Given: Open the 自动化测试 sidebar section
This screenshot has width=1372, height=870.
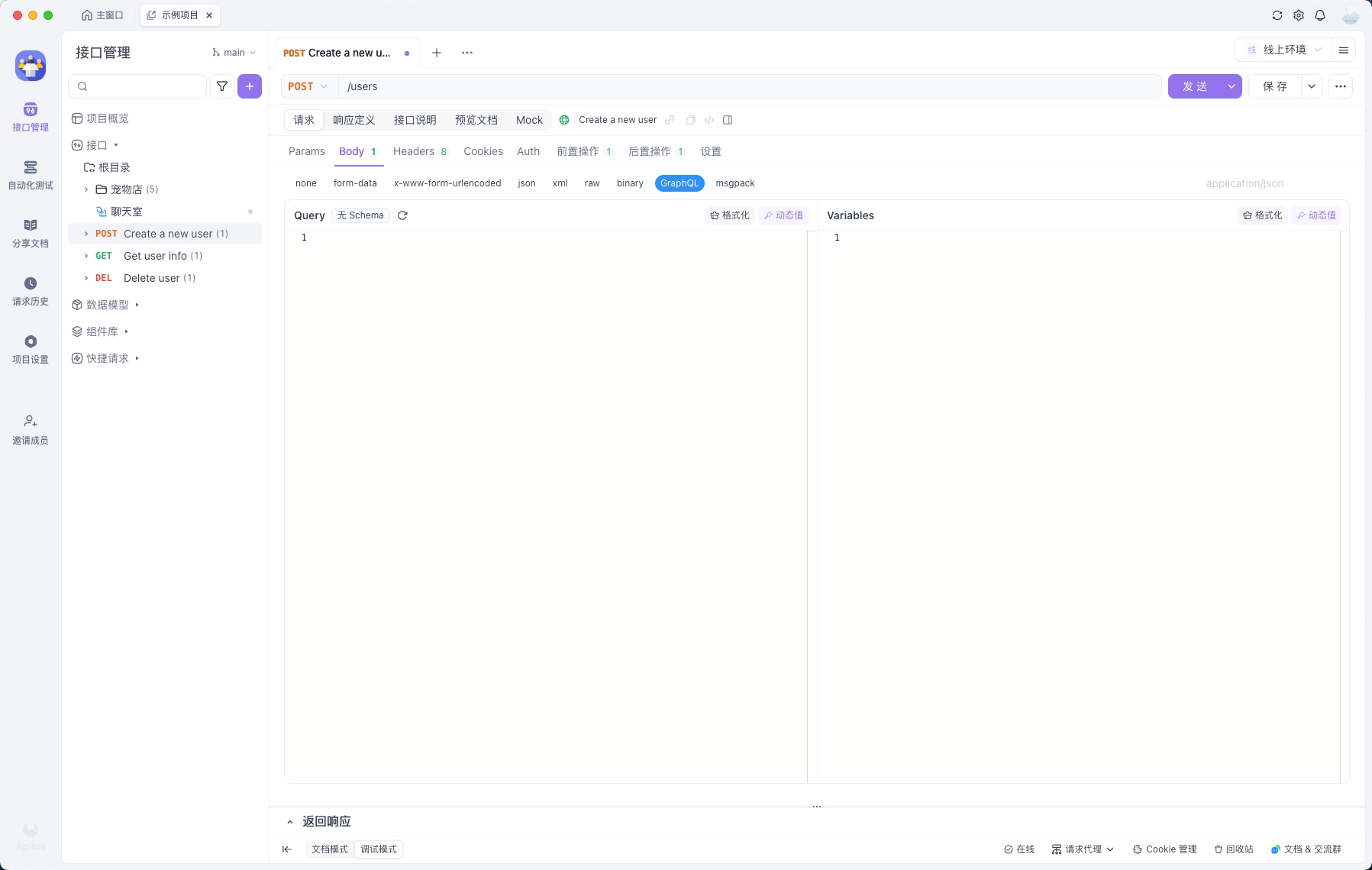Looking at the screenshot, I should pos(31,176).
